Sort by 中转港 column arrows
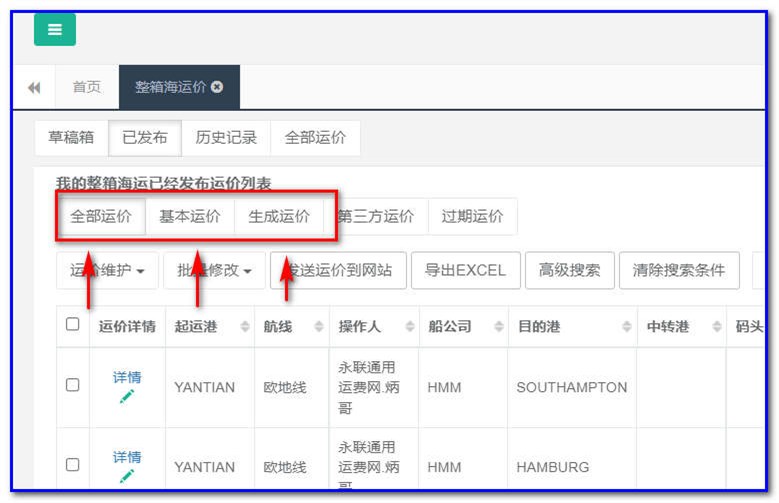The image size is (779, 503). pos(717,327)
